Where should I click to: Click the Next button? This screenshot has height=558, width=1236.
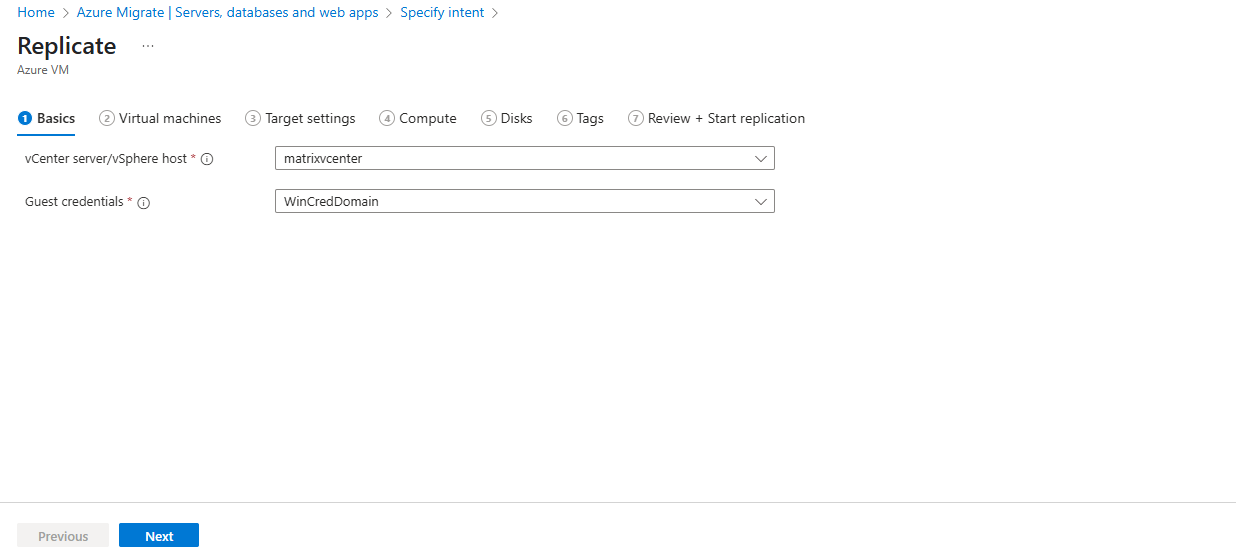point(159,536)
